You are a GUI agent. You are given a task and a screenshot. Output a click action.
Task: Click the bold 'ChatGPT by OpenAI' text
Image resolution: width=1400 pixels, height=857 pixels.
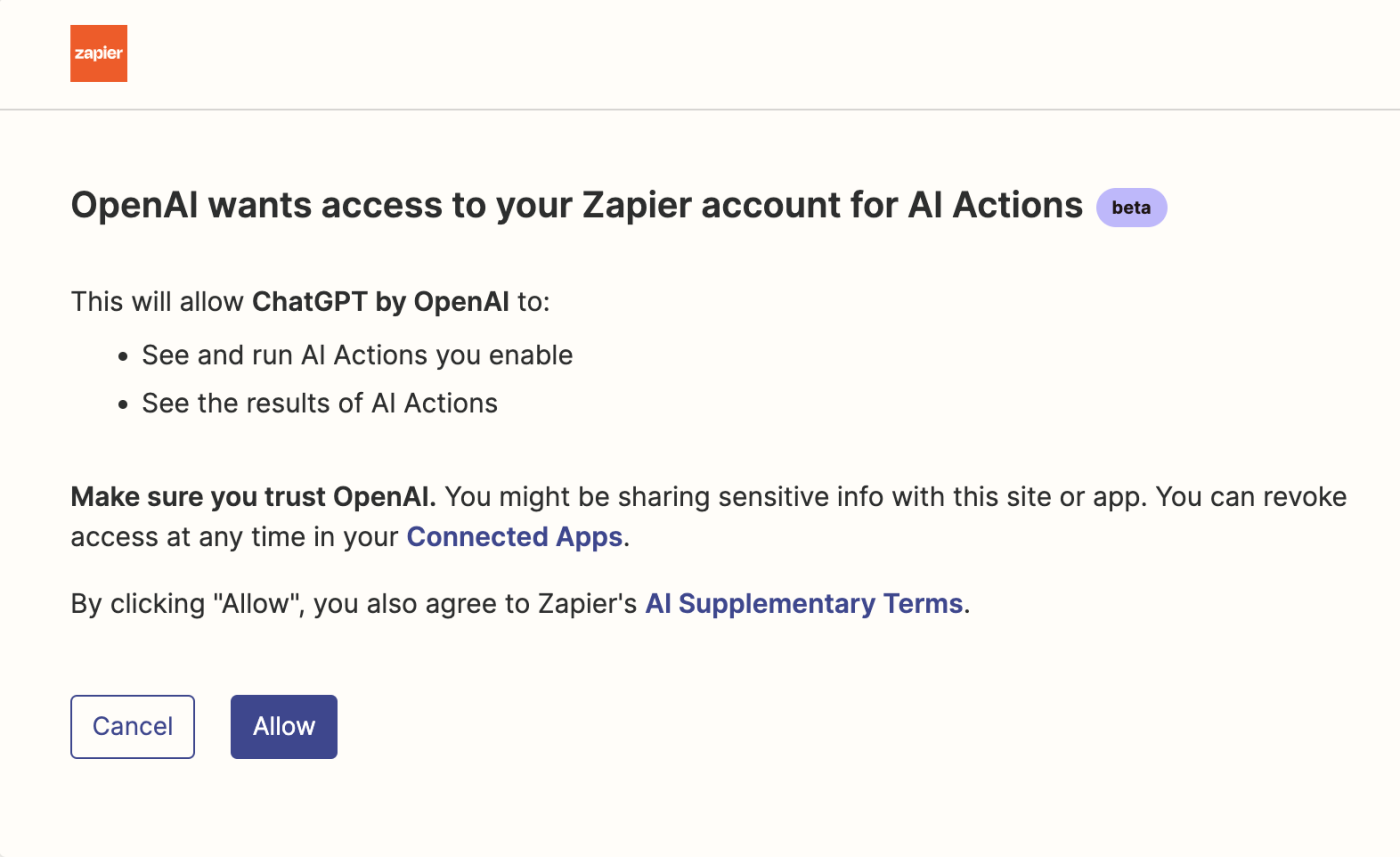pyautogui.click(x=381, y=302)
